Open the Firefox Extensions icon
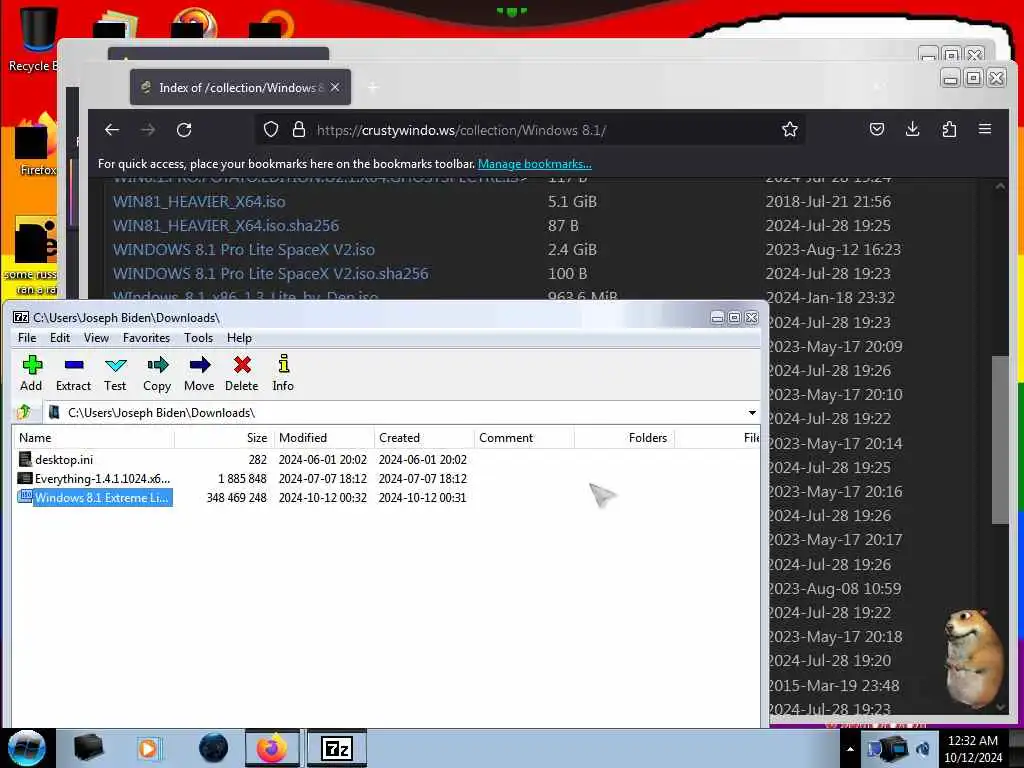The height and width of the screenshot is (768, 1024). pyautogui.click(x=949, y=129)
